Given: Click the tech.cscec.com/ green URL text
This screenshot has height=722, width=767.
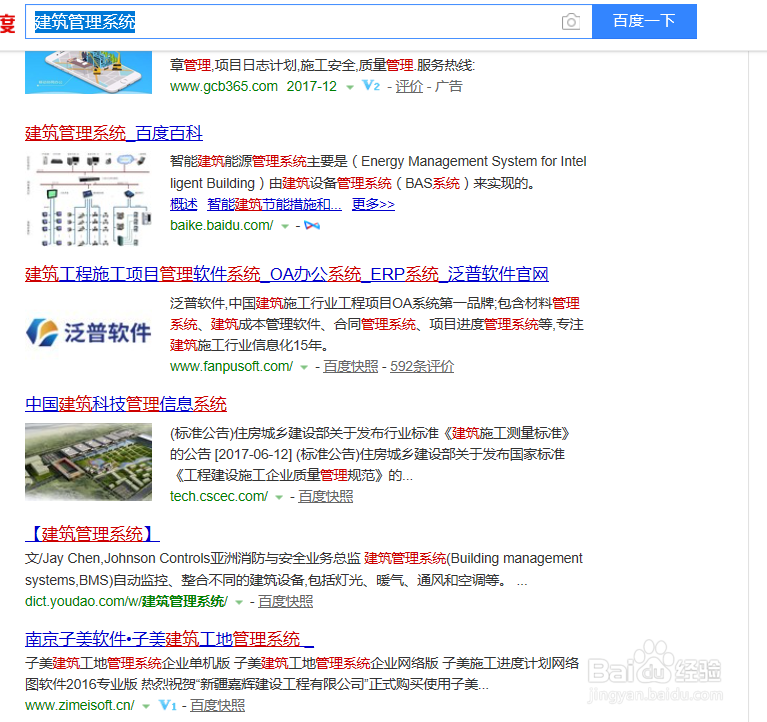Looking at the screenshot, I should [x=219, y=496].
